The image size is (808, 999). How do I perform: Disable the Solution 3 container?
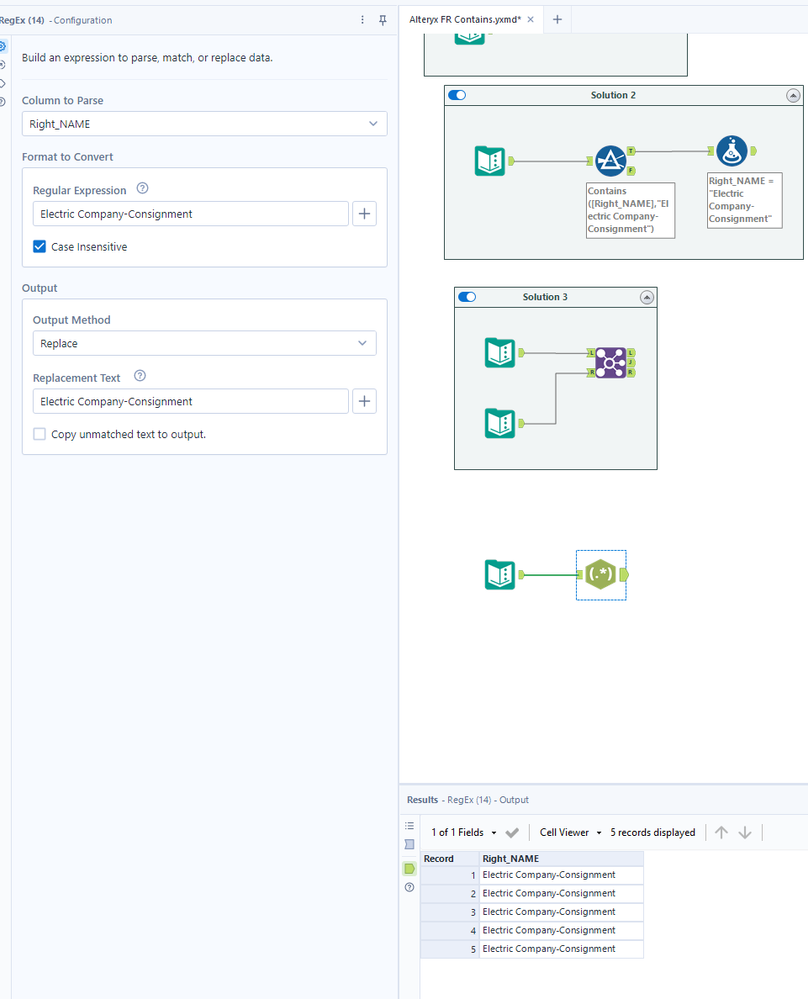click(x=467, y=297)
